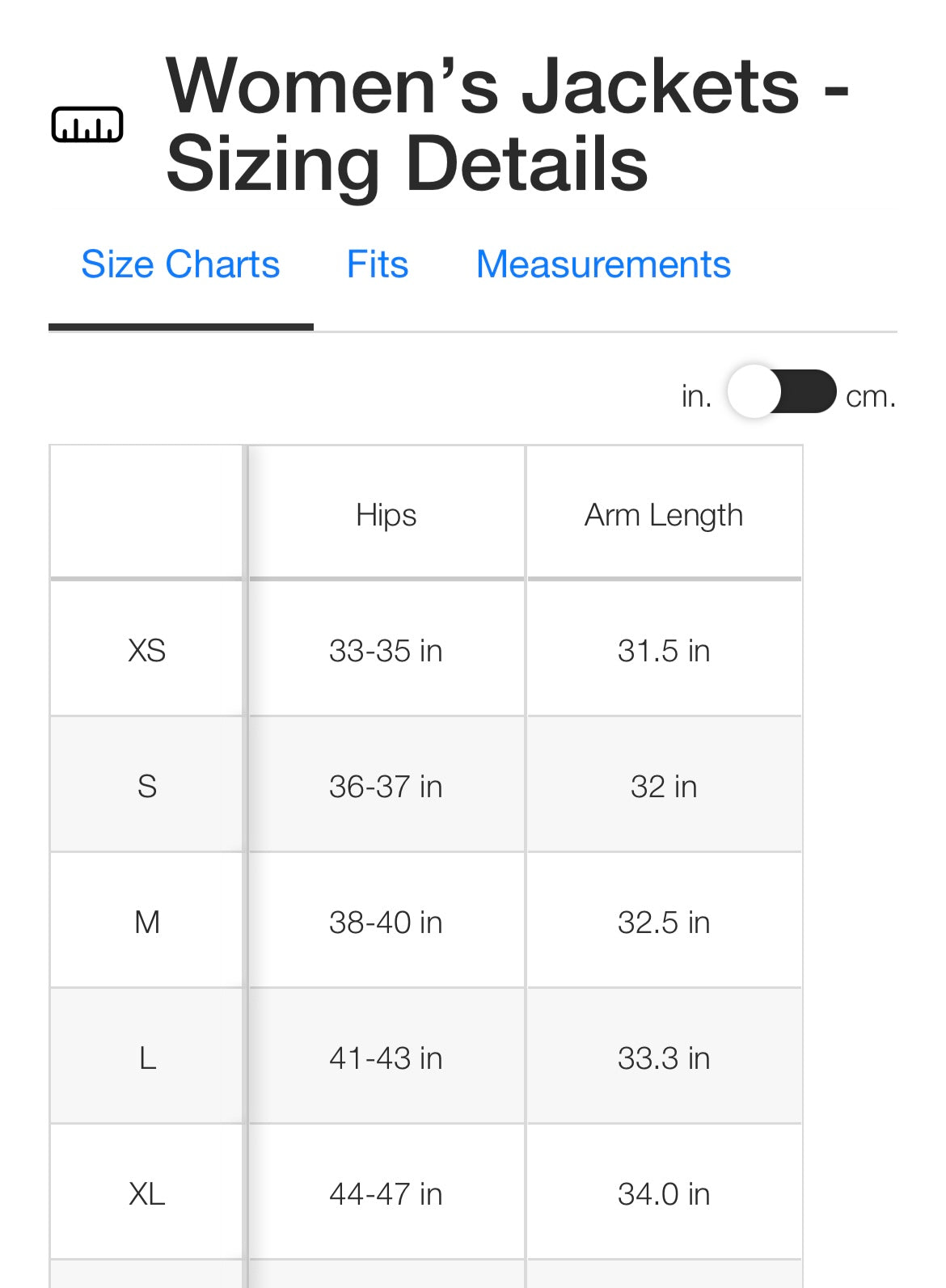Click the in. unit label

(696, 396)
